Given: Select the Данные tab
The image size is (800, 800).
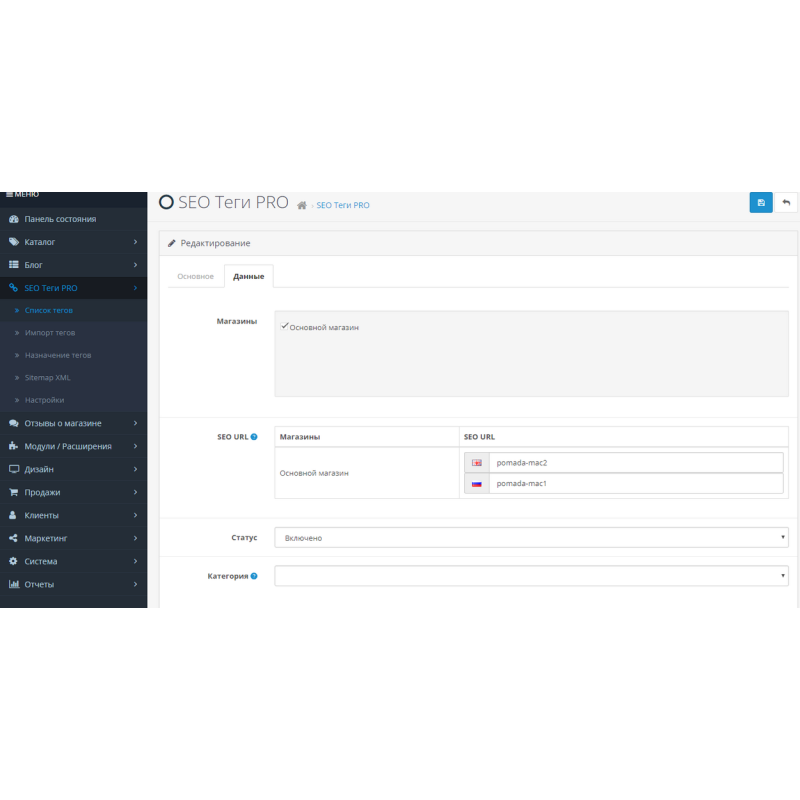Looking at the screenshot, I should (x=248, y=276).
